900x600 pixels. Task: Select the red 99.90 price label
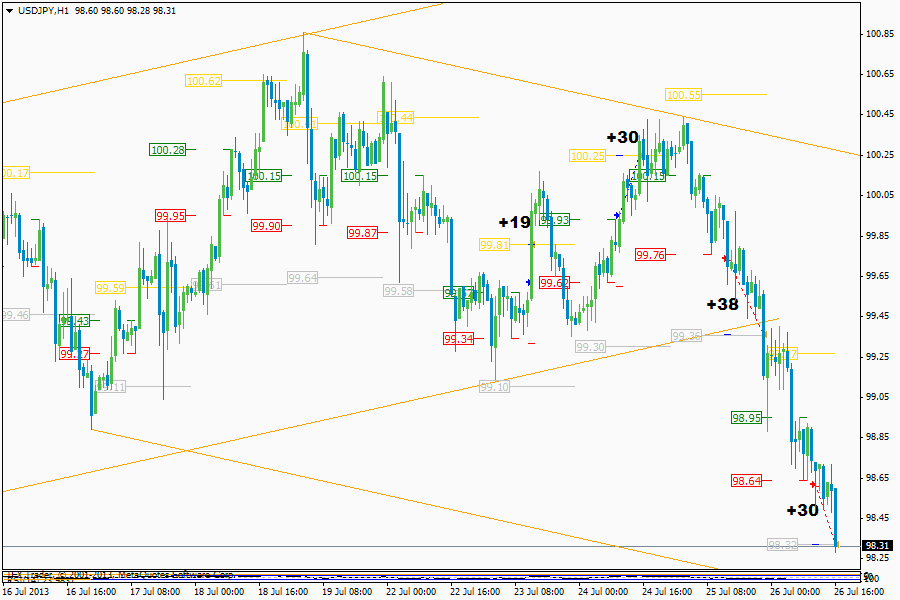(x=266, y=226)
